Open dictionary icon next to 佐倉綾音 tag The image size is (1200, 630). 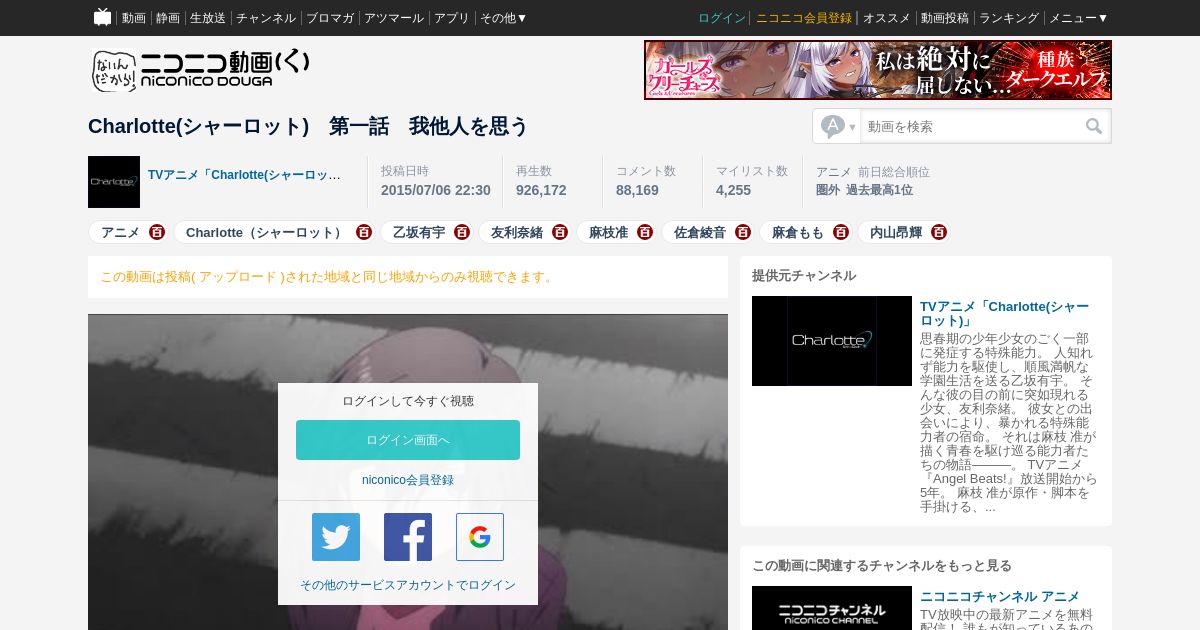click(743, 232)
